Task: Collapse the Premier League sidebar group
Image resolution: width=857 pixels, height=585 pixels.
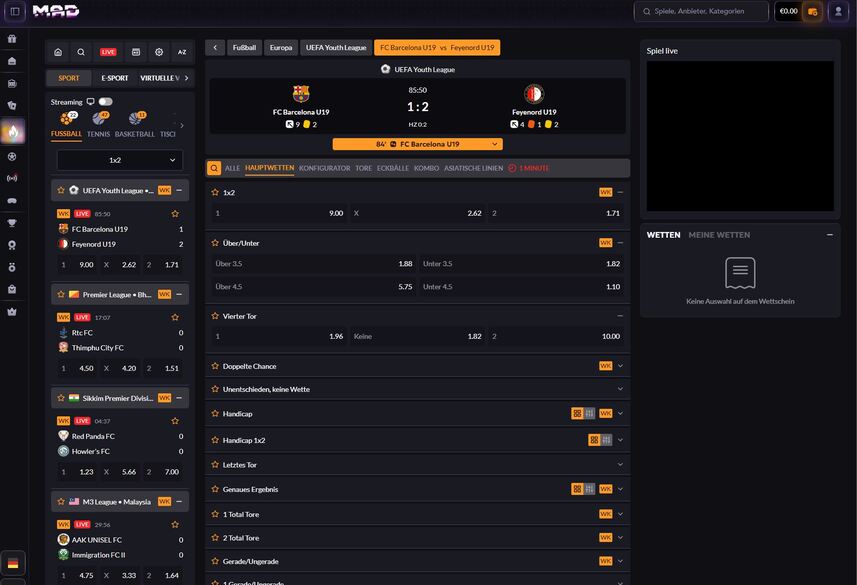Action: [x=179, y=294]
